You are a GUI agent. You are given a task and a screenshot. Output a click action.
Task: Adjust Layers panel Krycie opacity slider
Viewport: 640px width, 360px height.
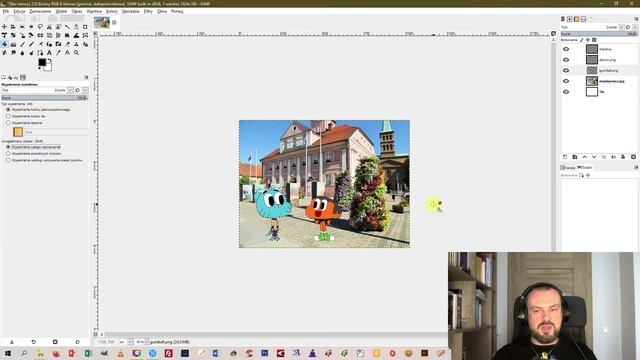point(599,34)
